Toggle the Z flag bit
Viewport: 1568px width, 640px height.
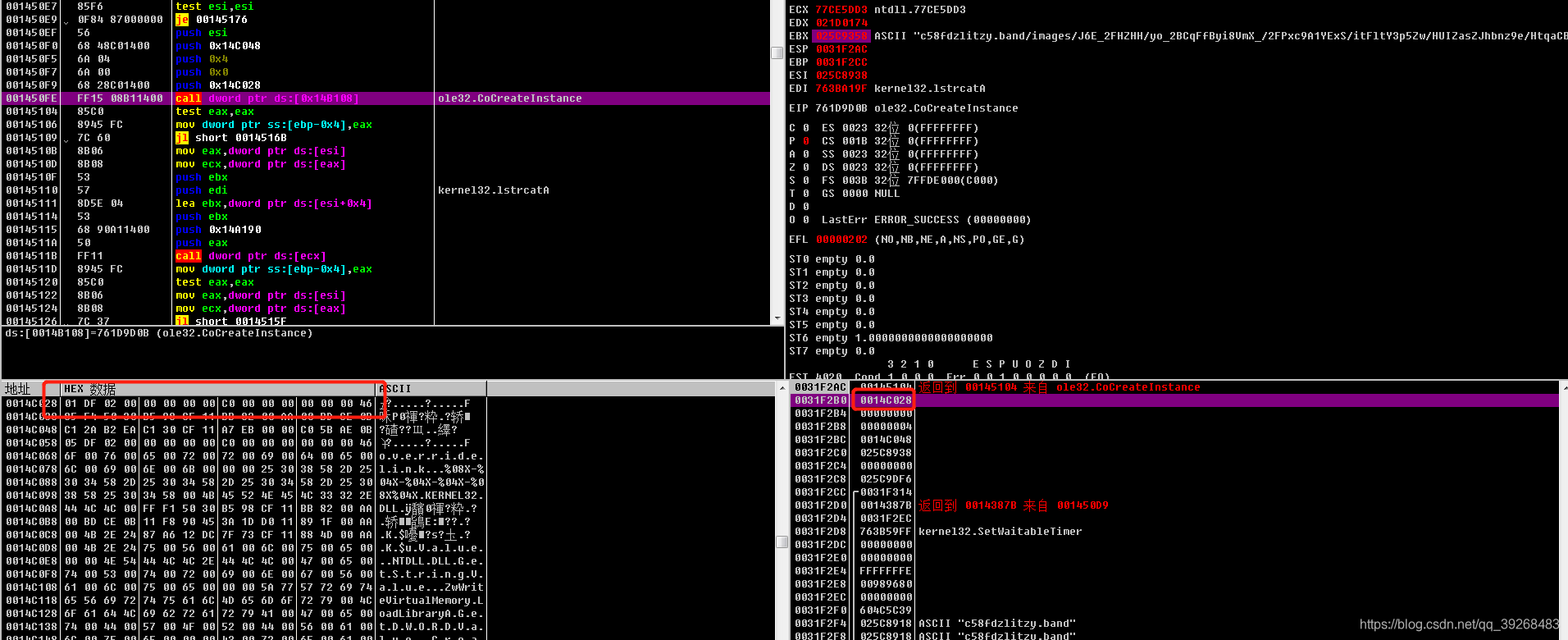[806, 167]
